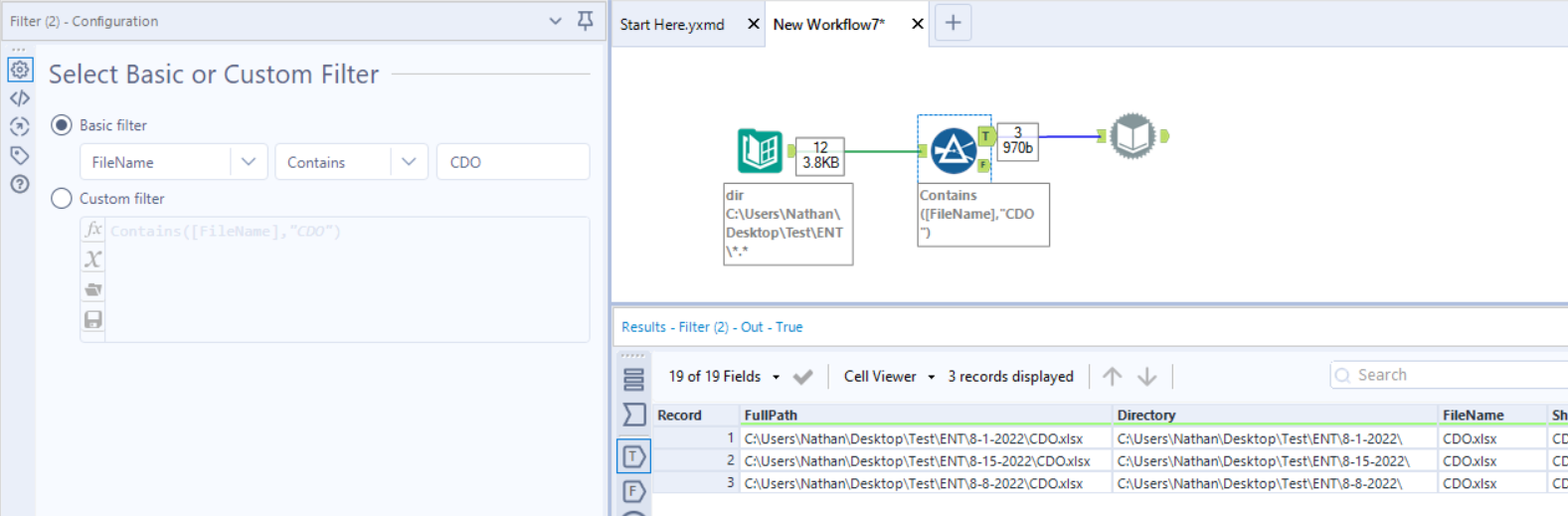
Task: Click the Directory input tool on canvas
Action: coord(760,151)
